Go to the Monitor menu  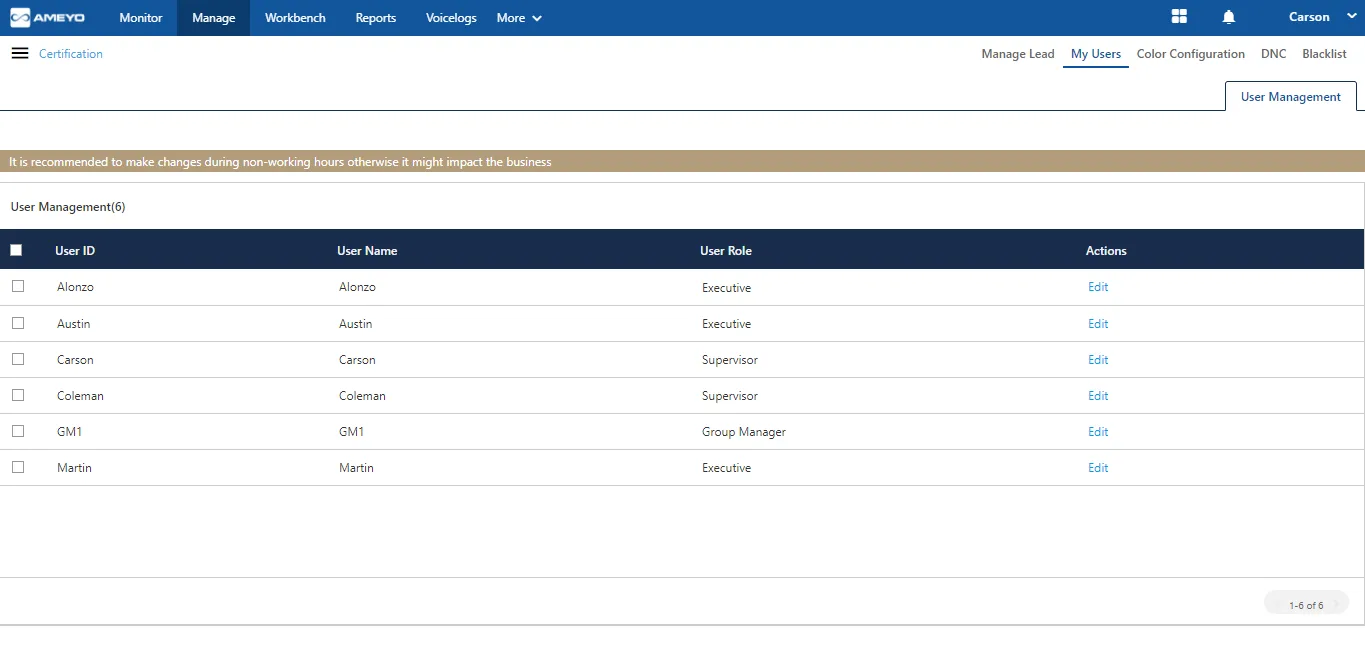pos(141,18)
